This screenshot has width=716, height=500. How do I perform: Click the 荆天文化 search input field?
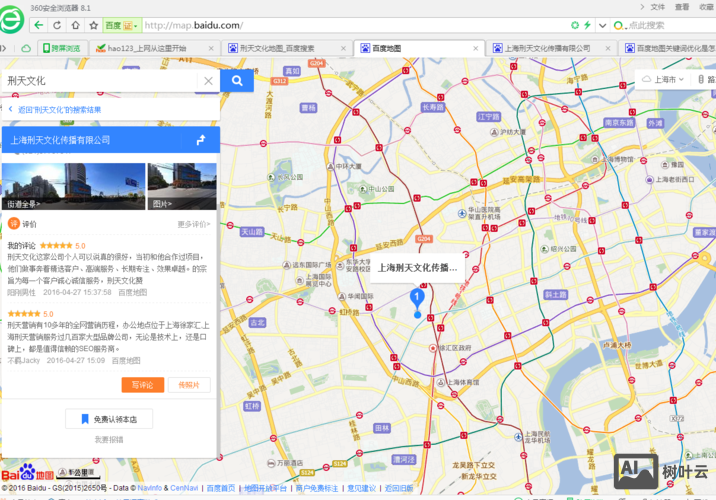pos(100,81)
